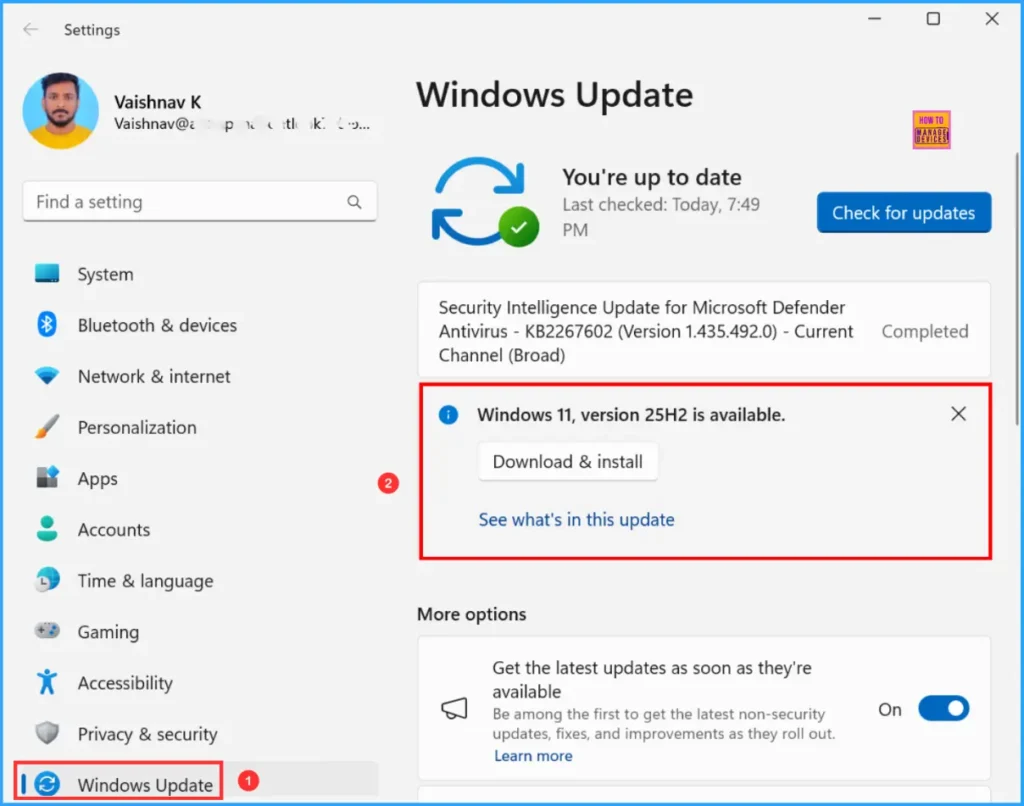
Task: Toggle off Get the latest updates switch
Action: (x=943, y=709)
